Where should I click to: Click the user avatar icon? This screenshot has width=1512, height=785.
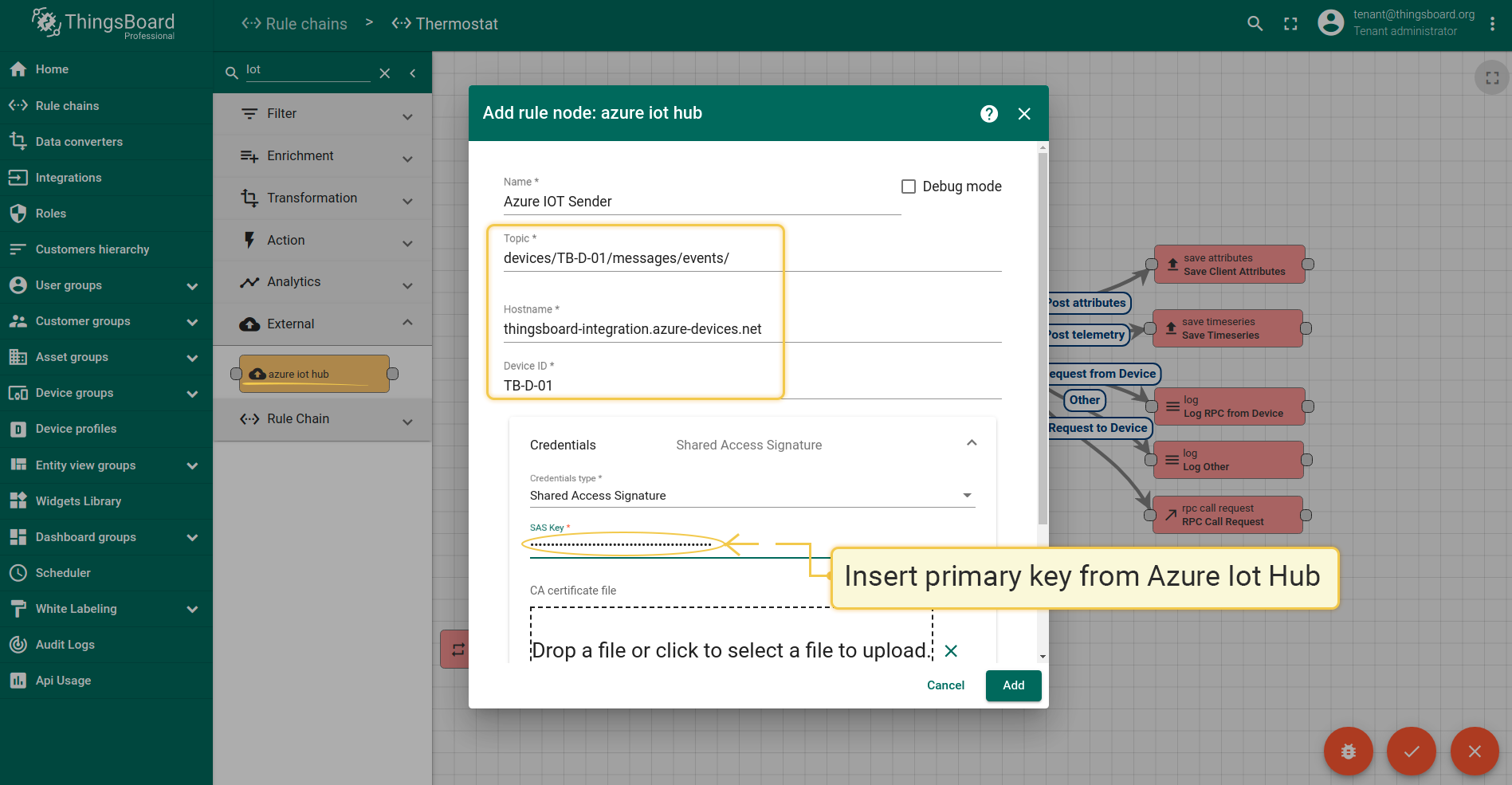coord(1330,22)
